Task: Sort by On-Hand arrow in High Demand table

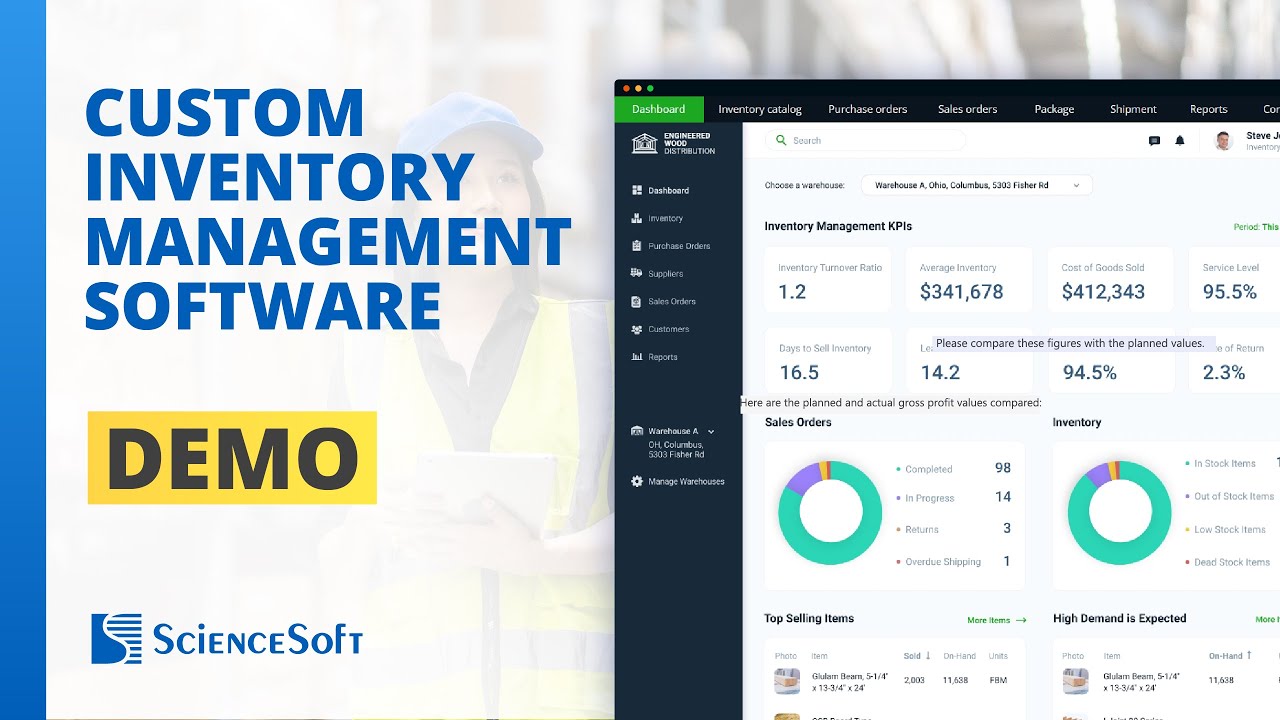Action: pyautogui.click(x=1249, y=656)
